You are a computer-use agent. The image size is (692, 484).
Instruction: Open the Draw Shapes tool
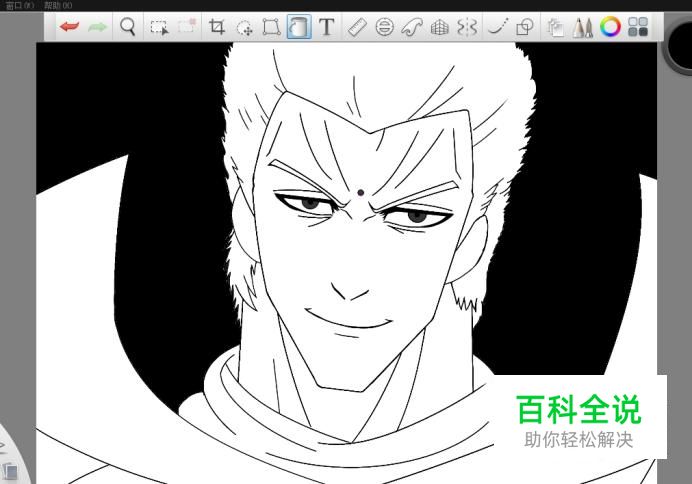[525, 27]
